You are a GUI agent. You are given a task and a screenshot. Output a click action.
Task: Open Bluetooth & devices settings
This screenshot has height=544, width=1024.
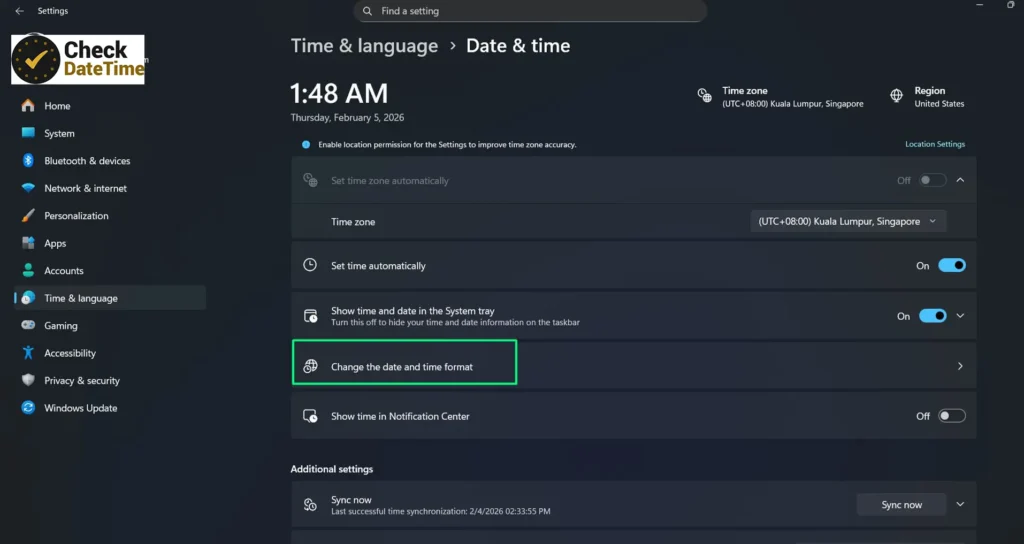click(x=110, y=161)
